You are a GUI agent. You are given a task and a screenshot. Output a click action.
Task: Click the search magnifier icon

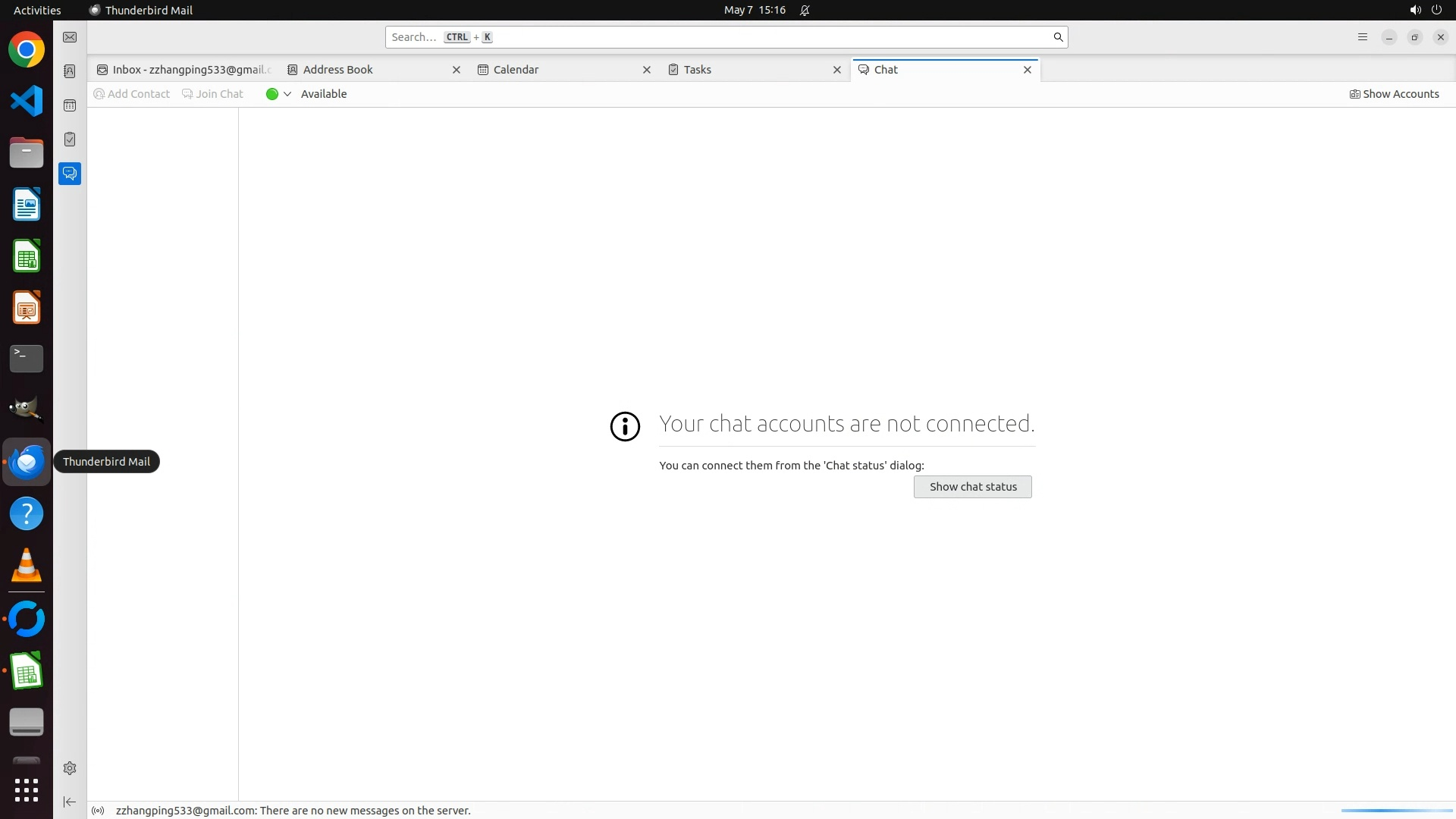(1058, 37)
